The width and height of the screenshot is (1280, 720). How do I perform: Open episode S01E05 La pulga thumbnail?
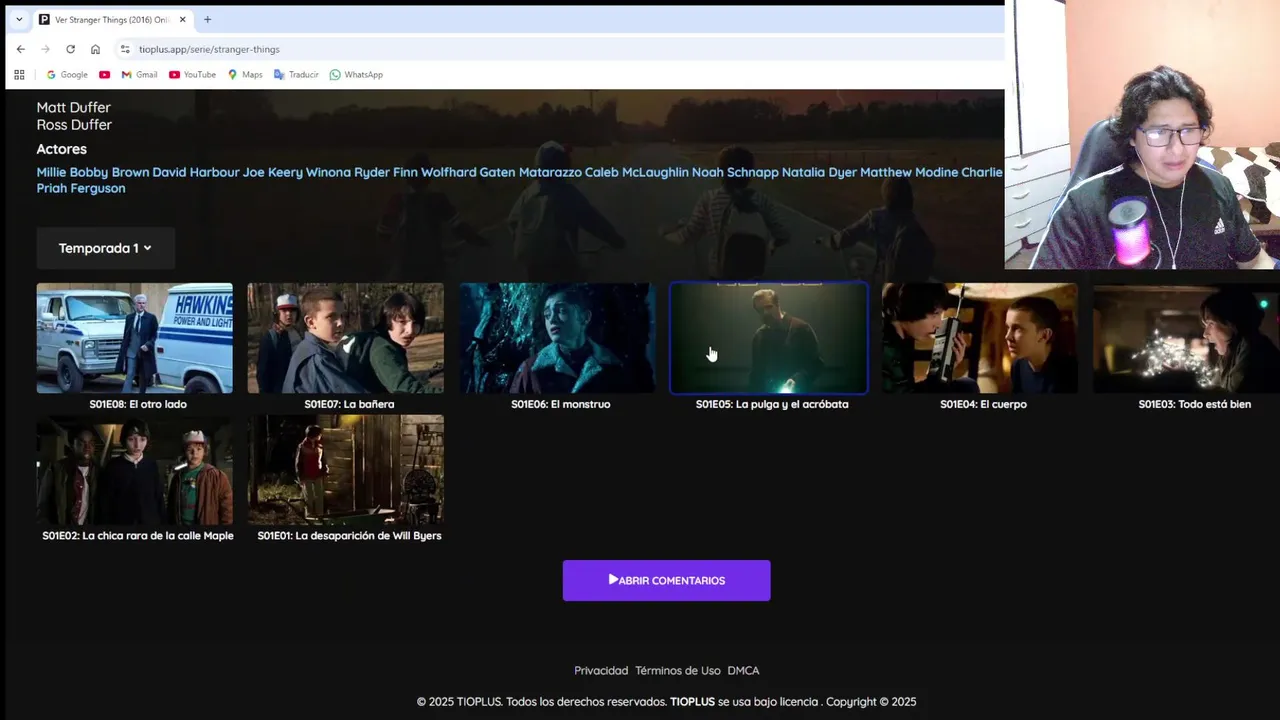coord(769,338)
